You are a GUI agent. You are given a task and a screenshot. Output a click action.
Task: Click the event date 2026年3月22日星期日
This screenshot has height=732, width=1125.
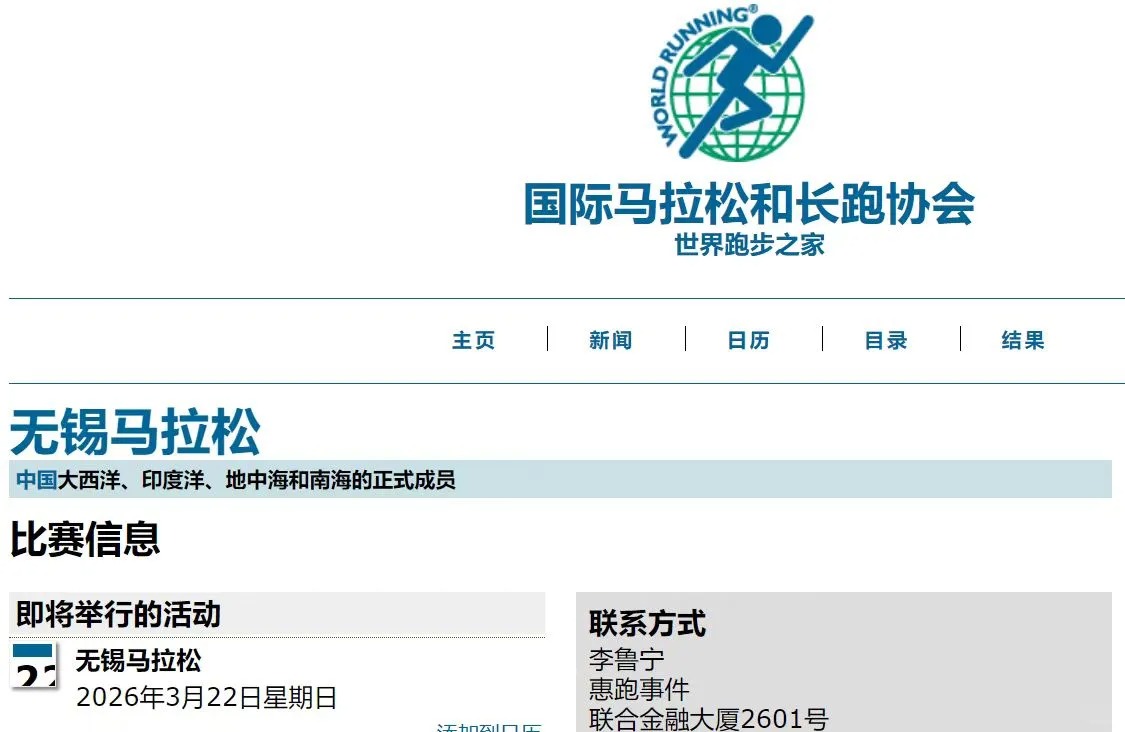pos(206,698)
